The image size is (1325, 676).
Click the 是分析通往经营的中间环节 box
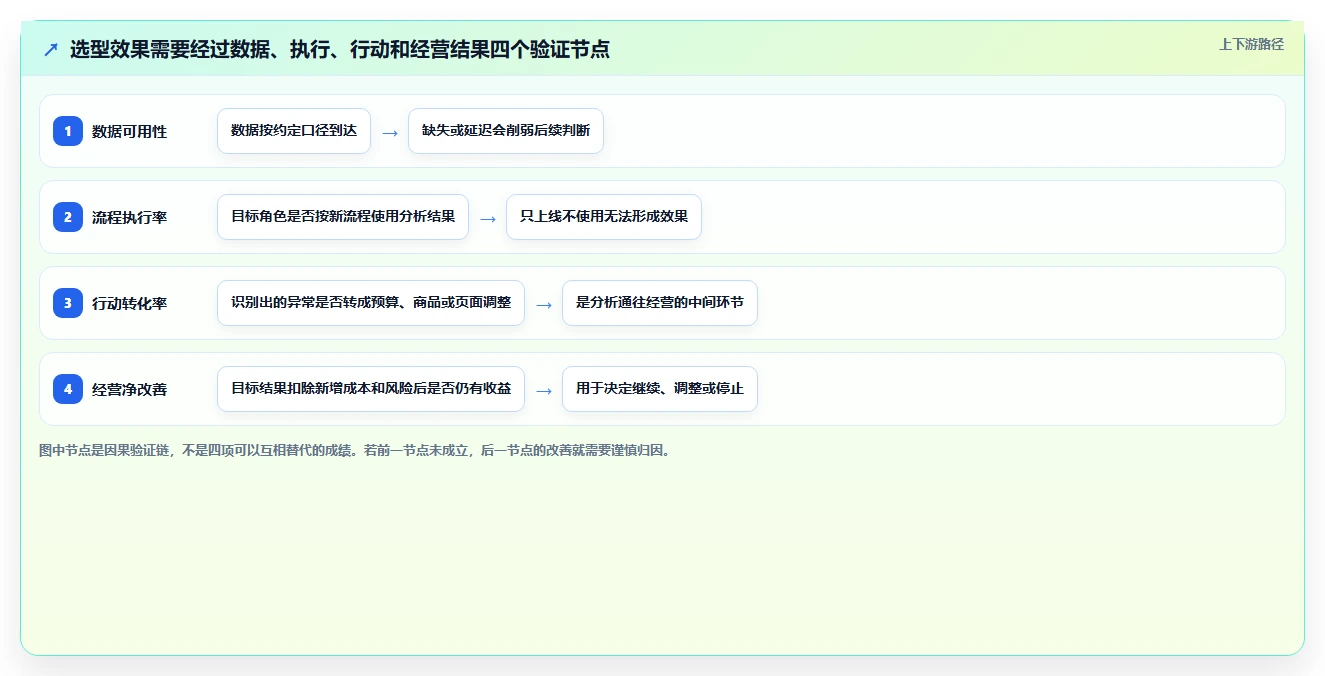660,303
